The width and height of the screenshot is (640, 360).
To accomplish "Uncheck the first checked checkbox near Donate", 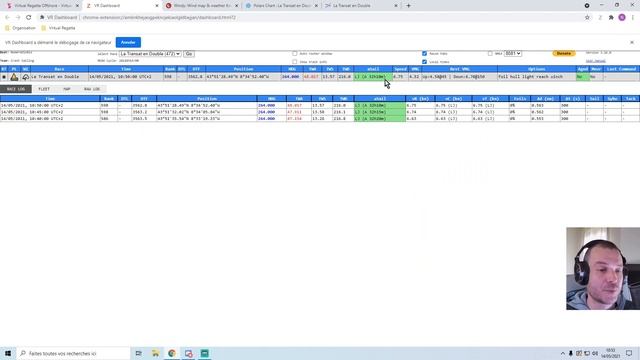I will tap(424, 53).
